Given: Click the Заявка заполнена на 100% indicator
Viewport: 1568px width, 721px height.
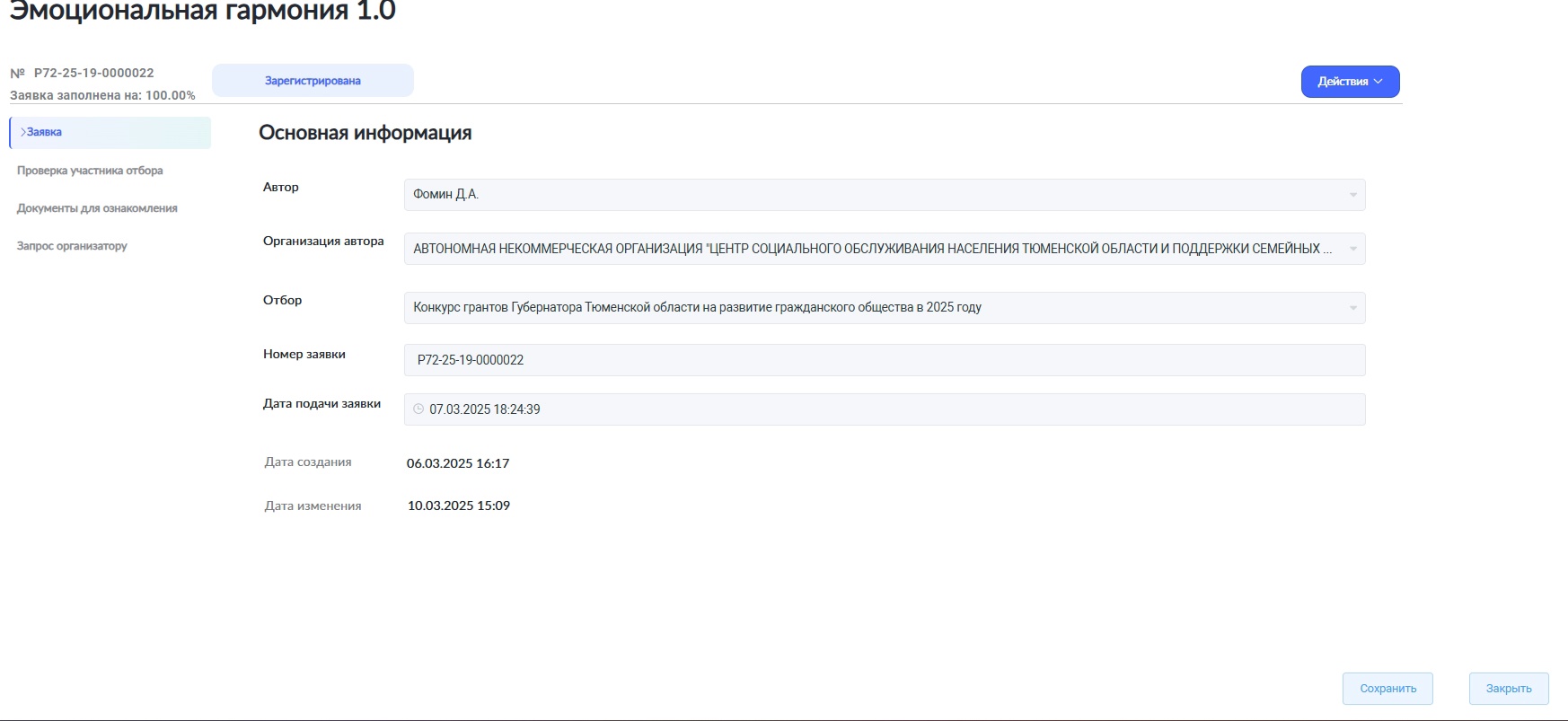Looking at the screenshot, I should click(102, 95).
